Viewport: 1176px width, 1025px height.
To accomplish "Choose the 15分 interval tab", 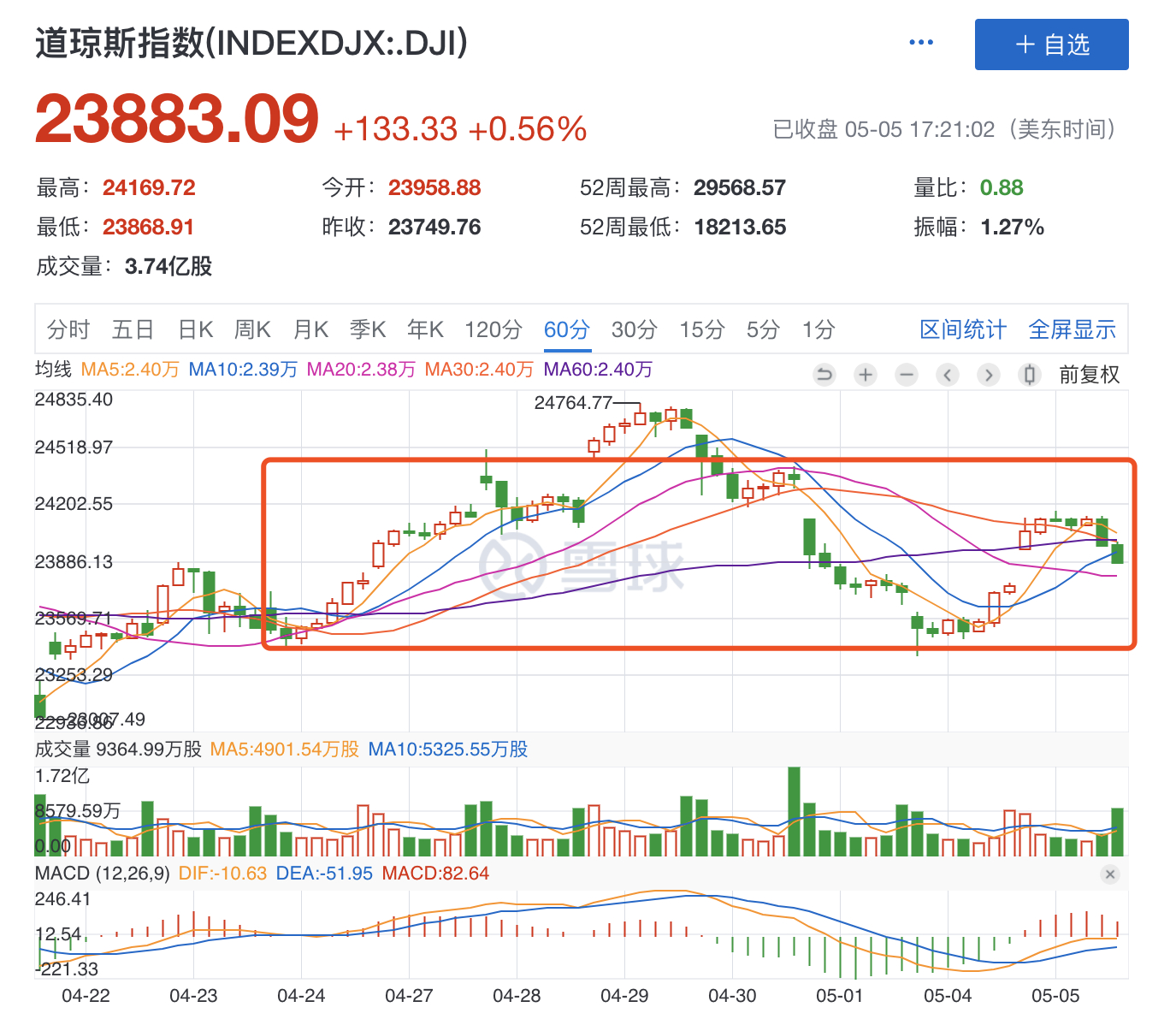I will [x=702, y=329].
